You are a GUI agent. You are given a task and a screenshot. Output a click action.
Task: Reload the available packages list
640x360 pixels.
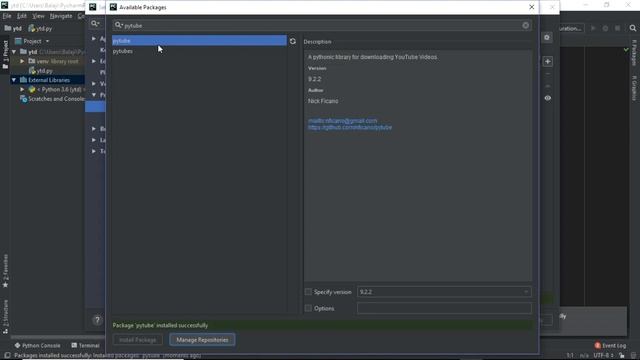pyautogui.click(x=293, y=41)
